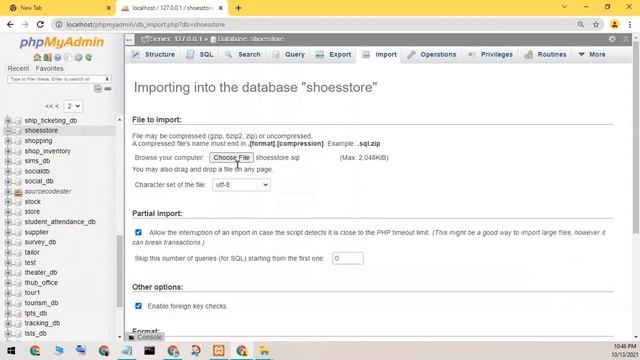Screen dimensions: 640x360
Task: Open the More tab dropdown
Action: point(592,54)
